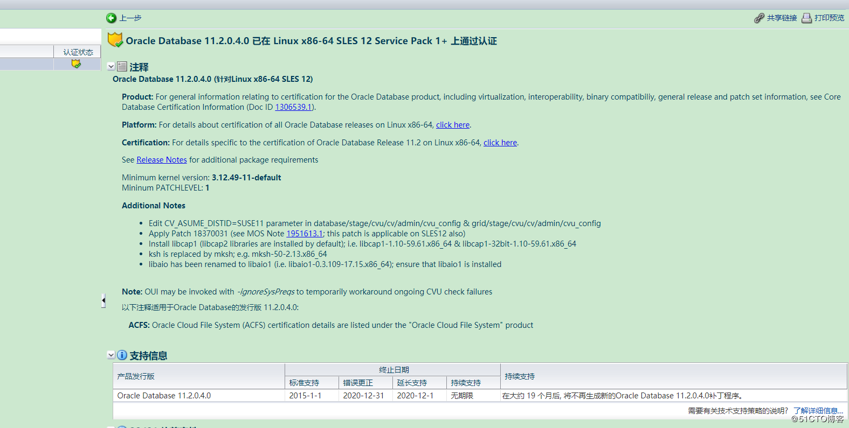Open 共享链接 share link

[x=782, y=18]
